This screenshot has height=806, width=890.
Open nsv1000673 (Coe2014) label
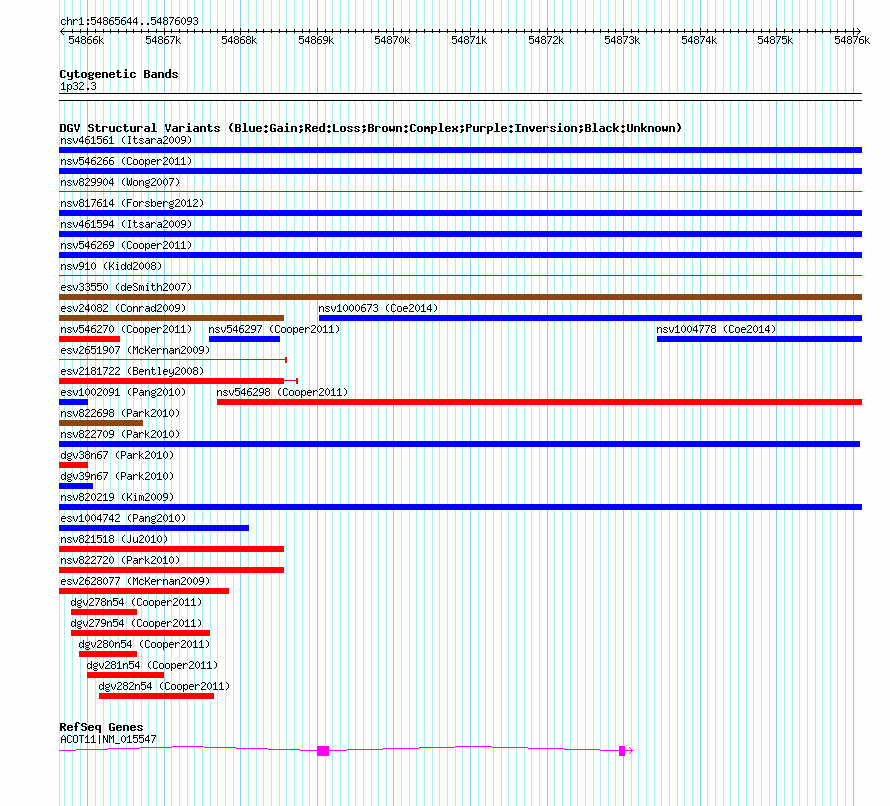click(378, 308)
